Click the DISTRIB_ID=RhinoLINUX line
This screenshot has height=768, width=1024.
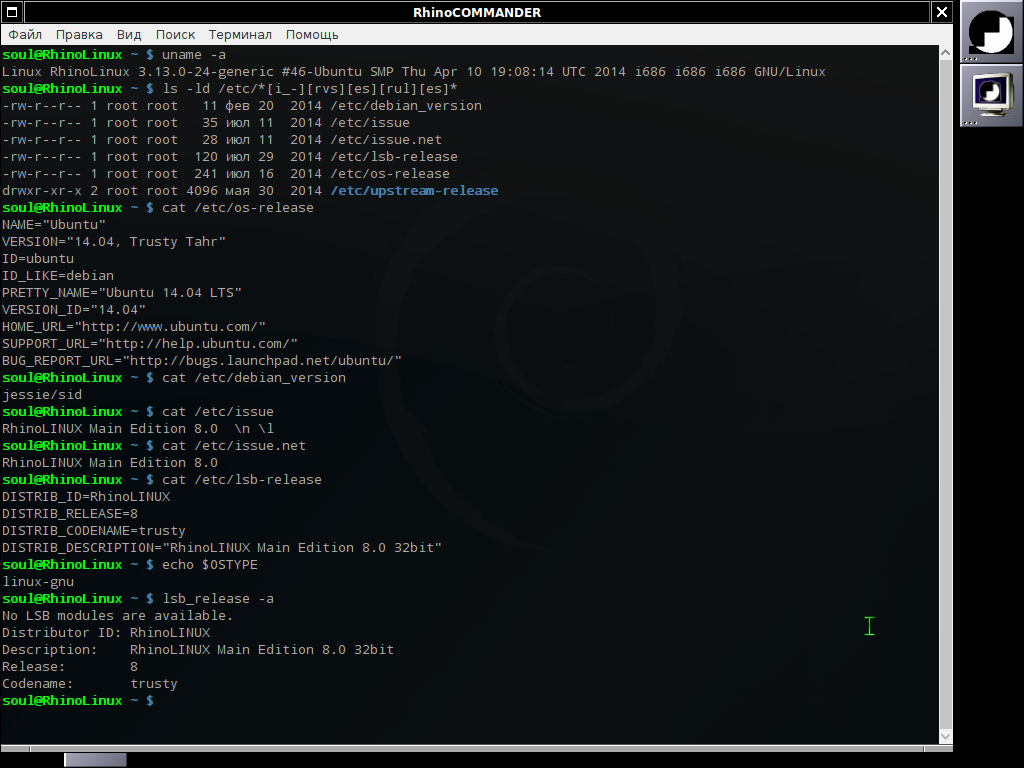click(x=86, y=496)
